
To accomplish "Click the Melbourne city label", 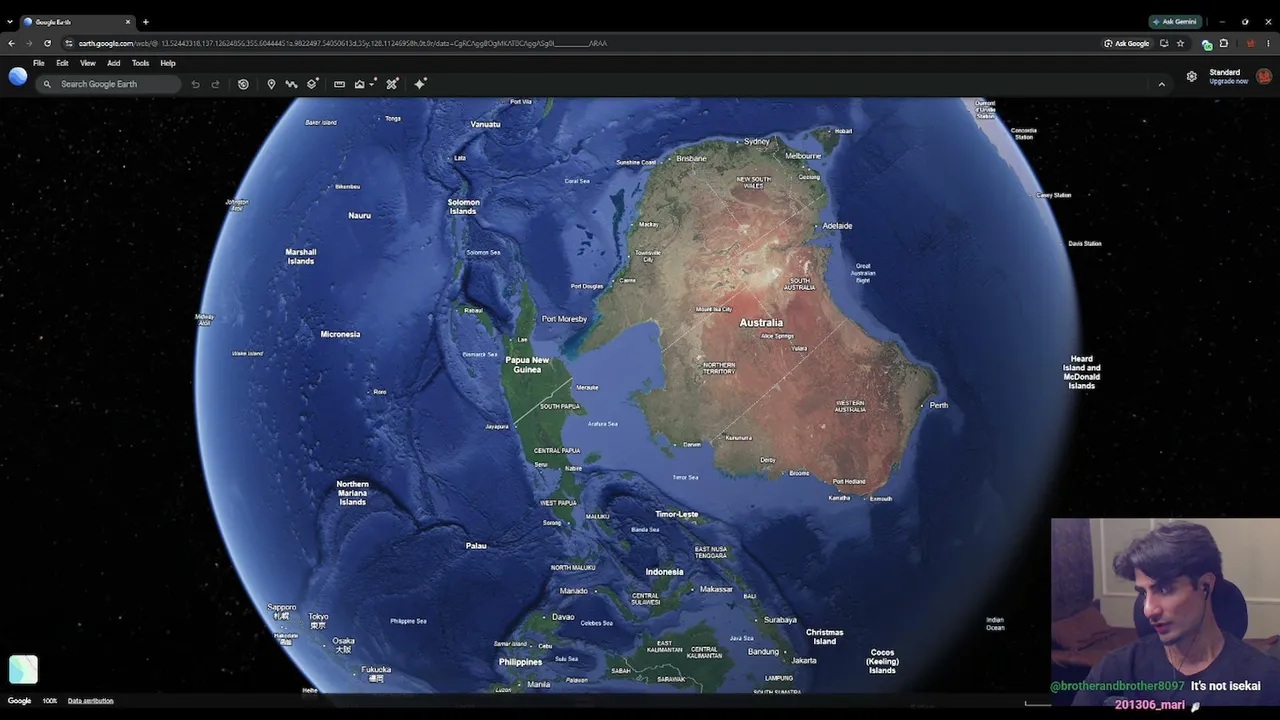I will coord(803,157).
